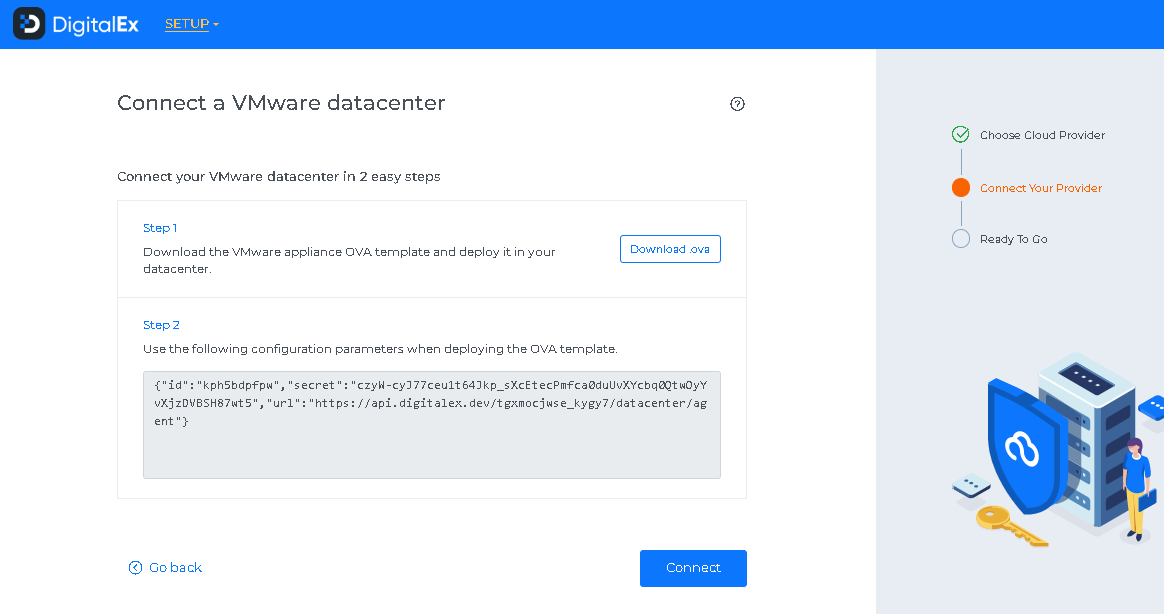Click the Connect button
Screen dimensions: 1164x614
coord(693,568)
